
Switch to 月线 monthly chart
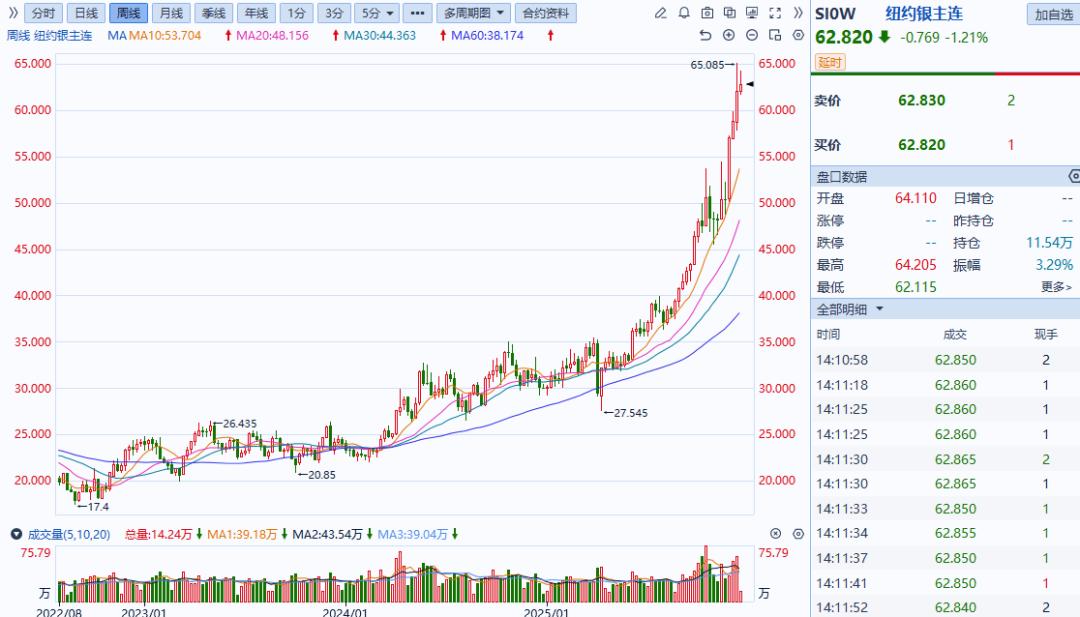171,13
